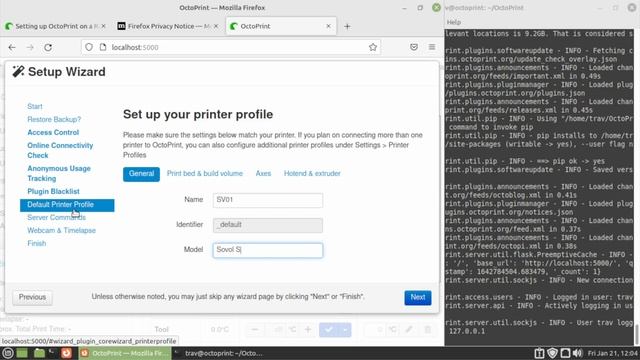Open the Plugin Blacklist wizard step
This screenshot has height=360, width=640.
point(53,191)
